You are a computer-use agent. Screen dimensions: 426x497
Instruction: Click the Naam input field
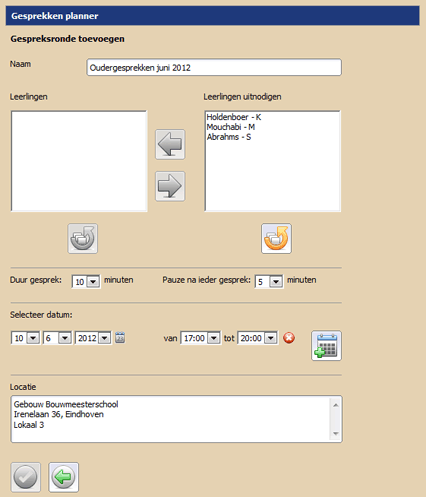click(x=214, y=67)
